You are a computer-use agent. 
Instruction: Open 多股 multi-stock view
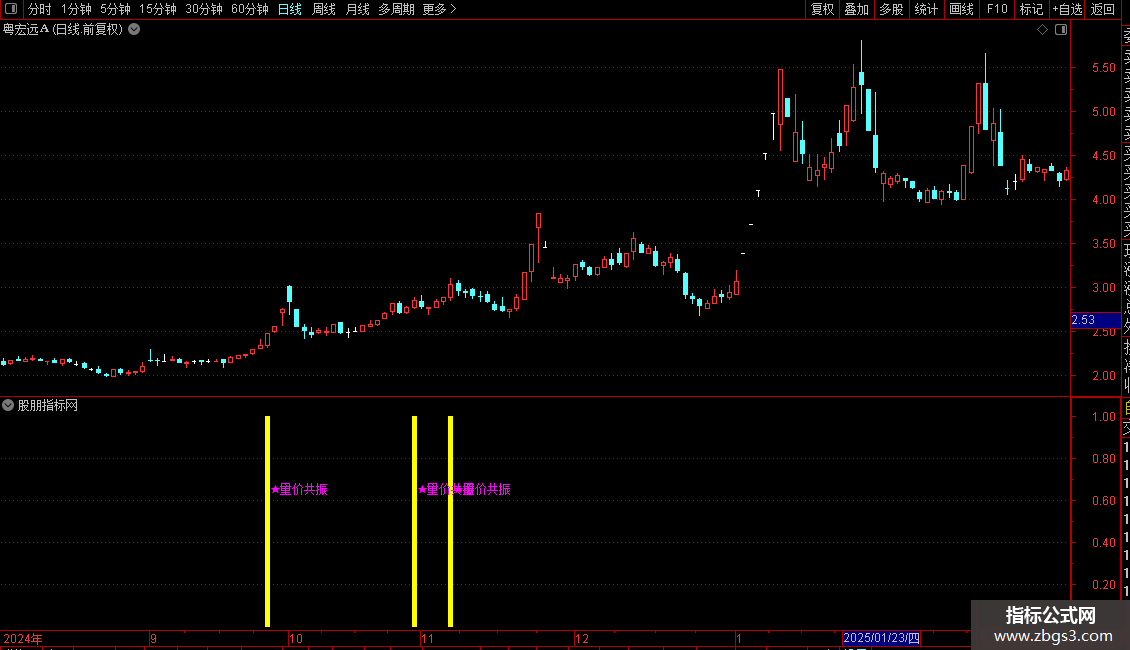click(891, 9)
